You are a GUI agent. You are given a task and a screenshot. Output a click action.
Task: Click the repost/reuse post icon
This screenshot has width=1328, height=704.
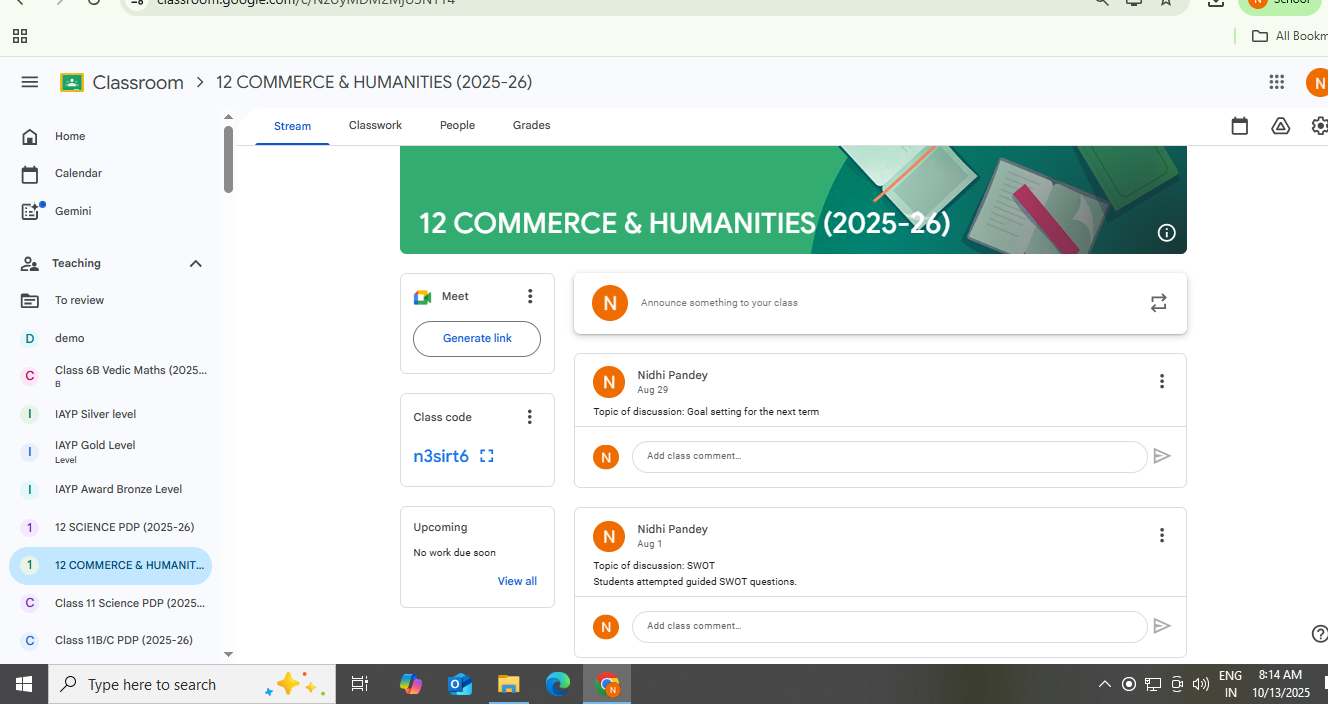(x=1158, y=303)
